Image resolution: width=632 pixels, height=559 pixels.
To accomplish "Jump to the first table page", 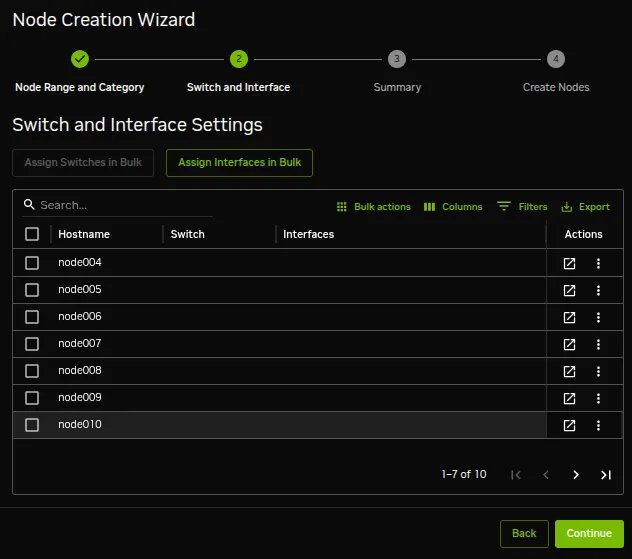I will pyautogui.click(x=516, y=475).
